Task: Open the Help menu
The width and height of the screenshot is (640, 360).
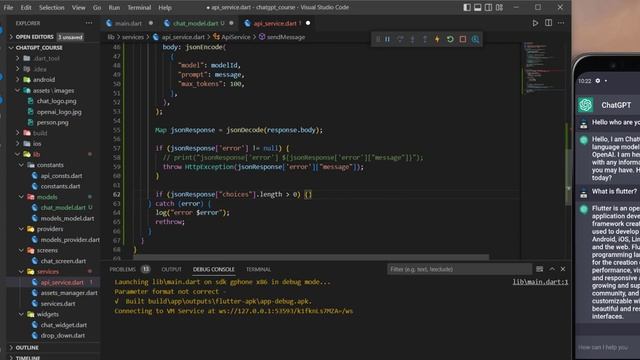Action: click(165, 7)
